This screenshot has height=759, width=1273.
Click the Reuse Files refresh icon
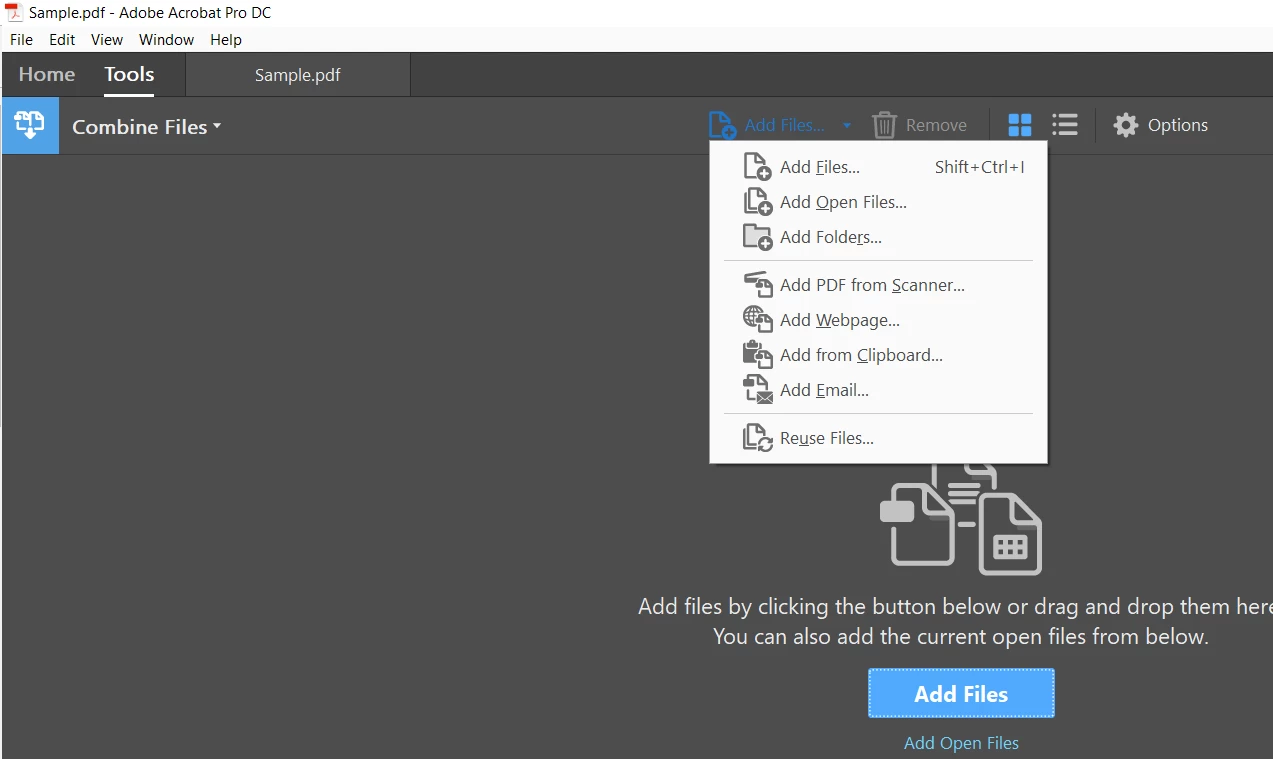(x=758, y=438)
